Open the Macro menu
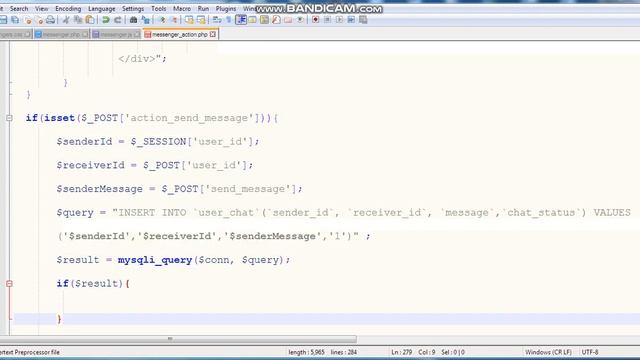 coord(182,9)
